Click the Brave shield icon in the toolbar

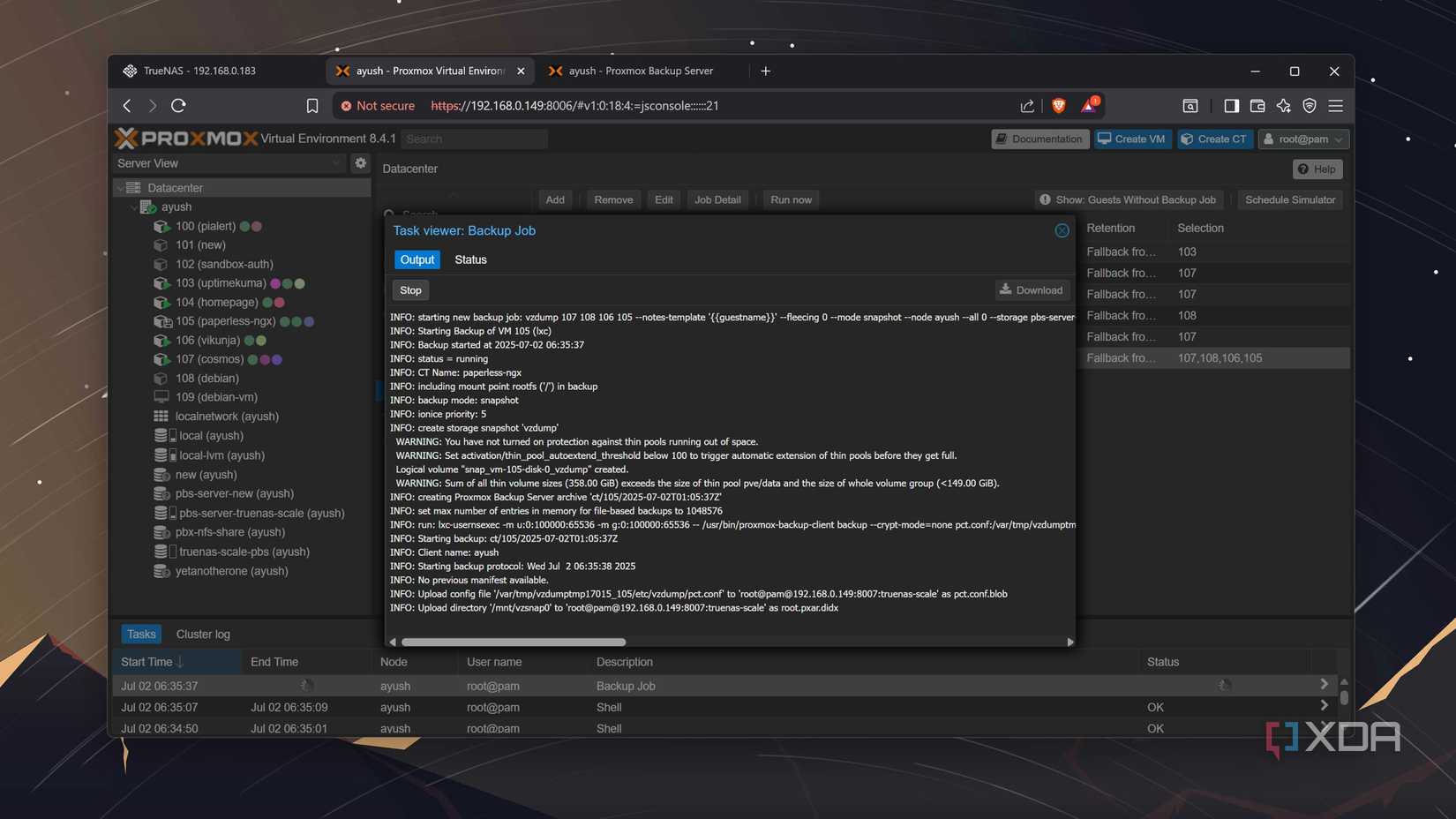1058,105
